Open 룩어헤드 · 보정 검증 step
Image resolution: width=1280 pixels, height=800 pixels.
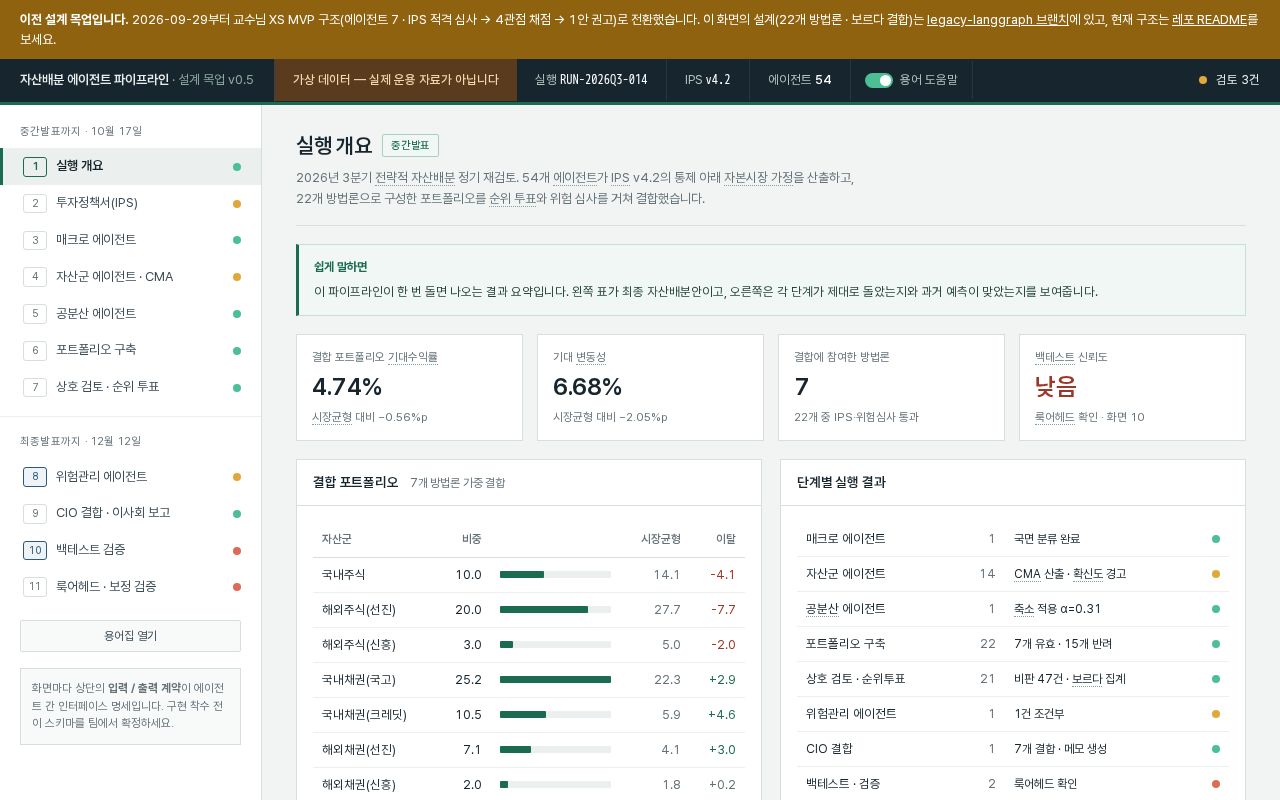pyautogui.click(x=130, y=587)
